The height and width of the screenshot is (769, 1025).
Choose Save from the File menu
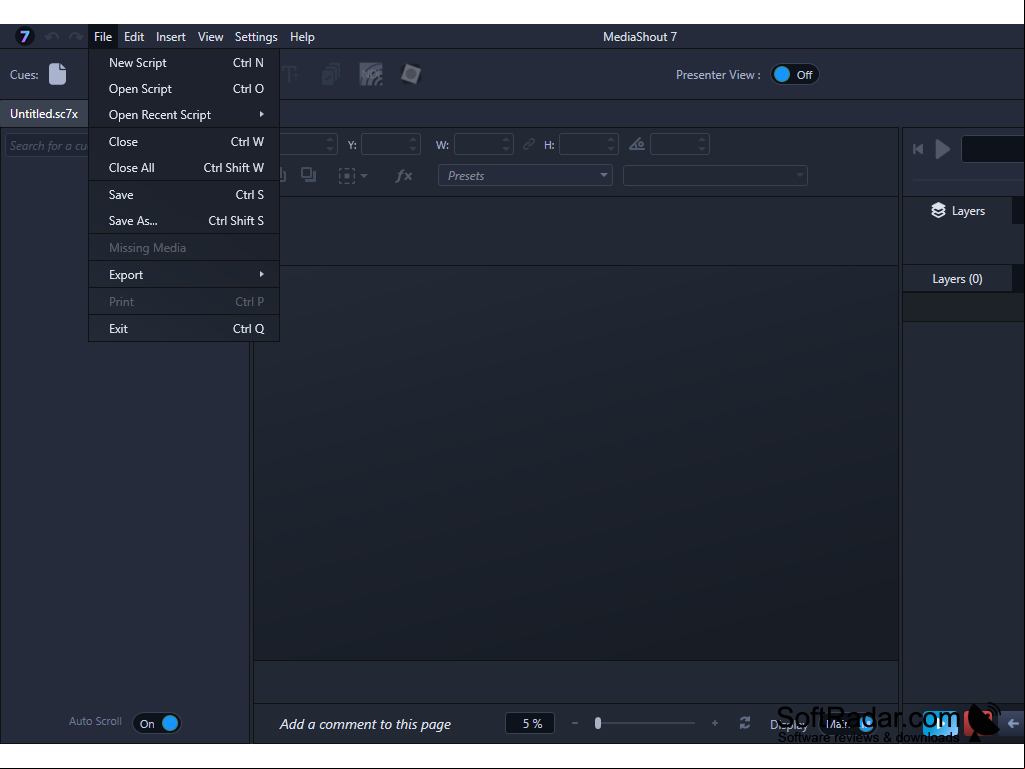pos(184,195)
